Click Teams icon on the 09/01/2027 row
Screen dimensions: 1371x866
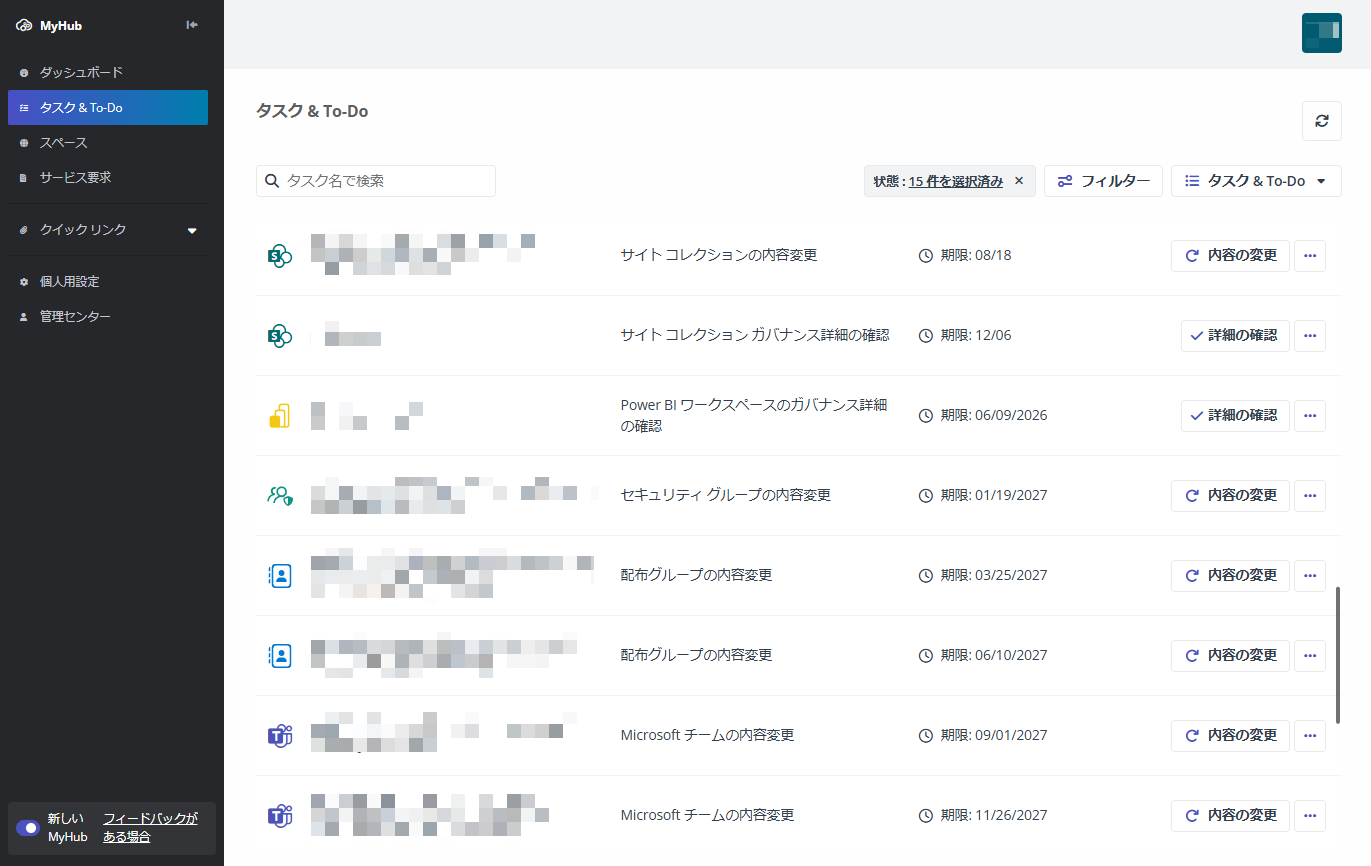(x=279, y=736)
